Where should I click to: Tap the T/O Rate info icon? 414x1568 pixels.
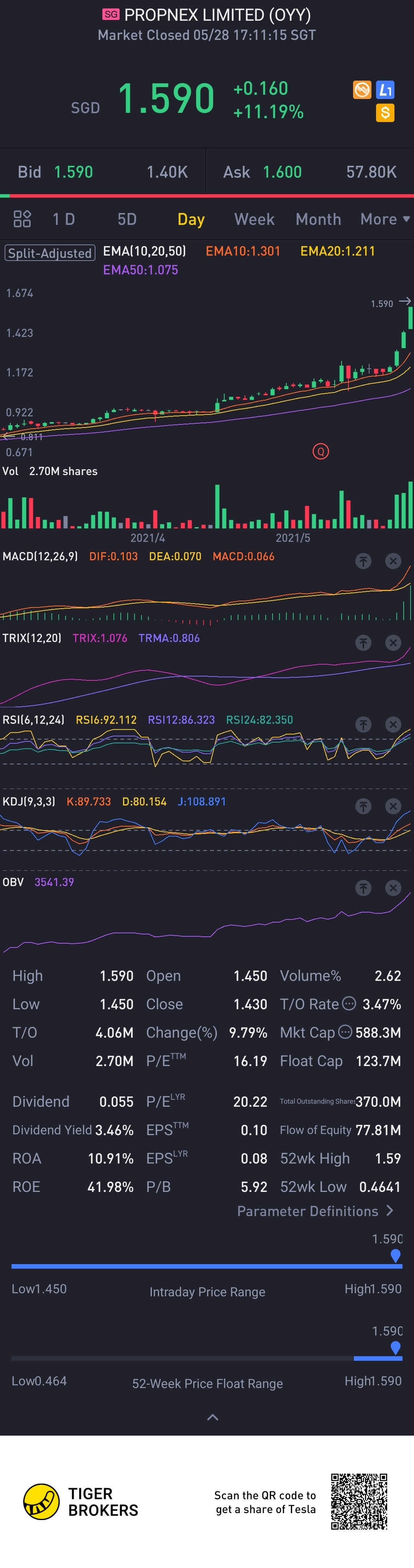point(349,1003)
